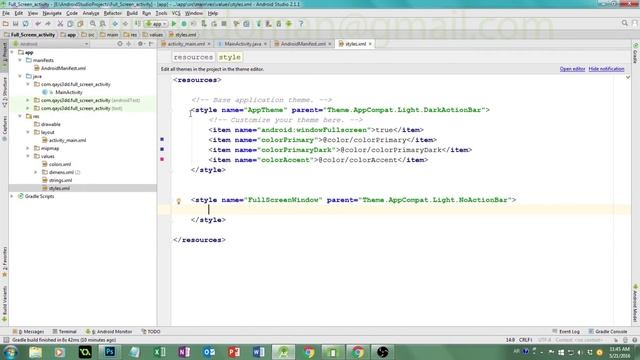The height and width of the screenshot is (360, 640).
Task: Click the Undo arrow icon
Action: click(38, 24)
